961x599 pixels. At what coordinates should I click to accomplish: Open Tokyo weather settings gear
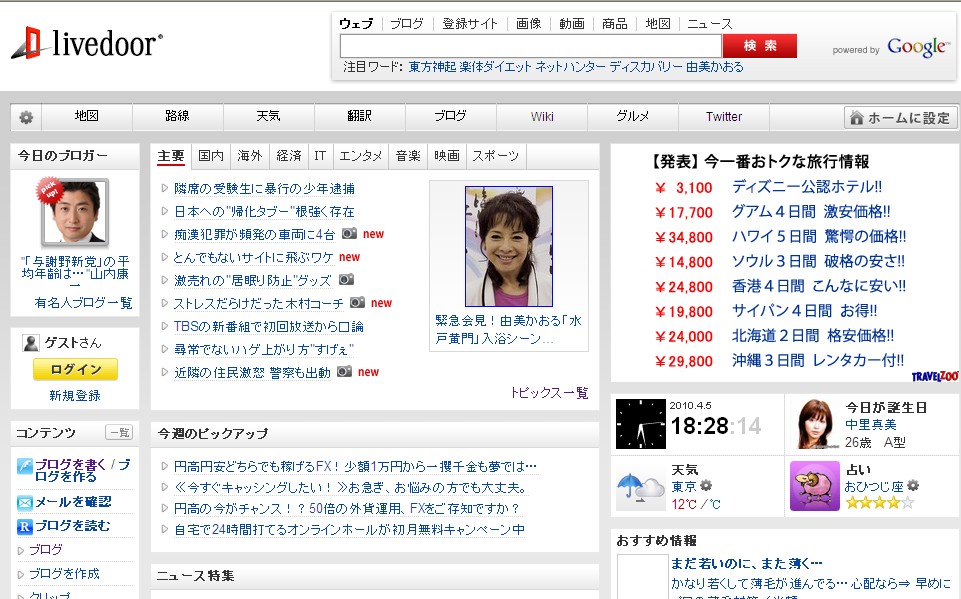click(706, 486)
